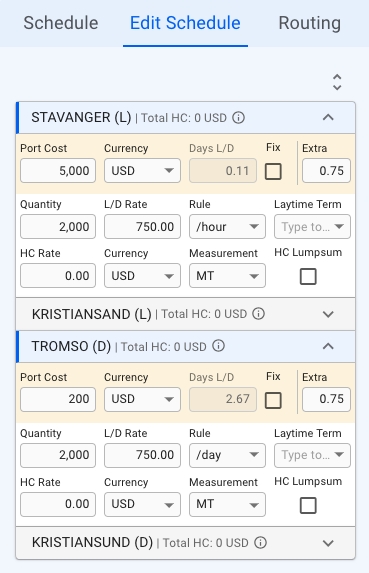Switch to the Schedule tab
Image resolution: width=369 pixels, height=573 pixels.
tap(61, 23)
